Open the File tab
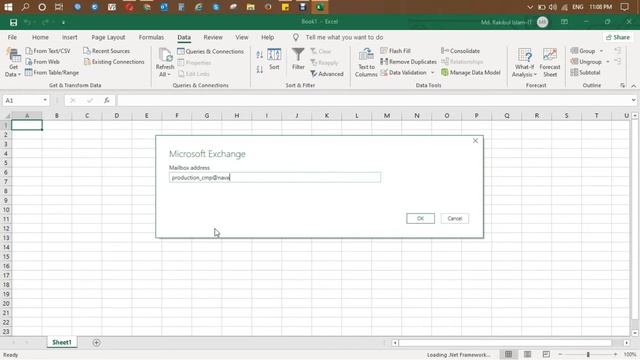Viewport: 640px width, 360px height. click(x=12, y=37)
